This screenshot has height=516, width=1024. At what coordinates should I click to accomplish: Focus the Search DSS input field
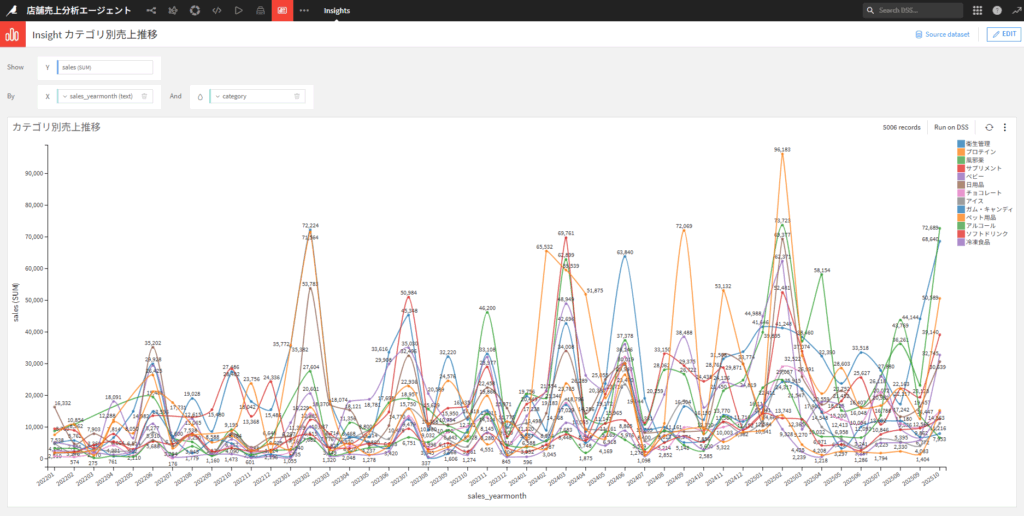tap(913, 10)
